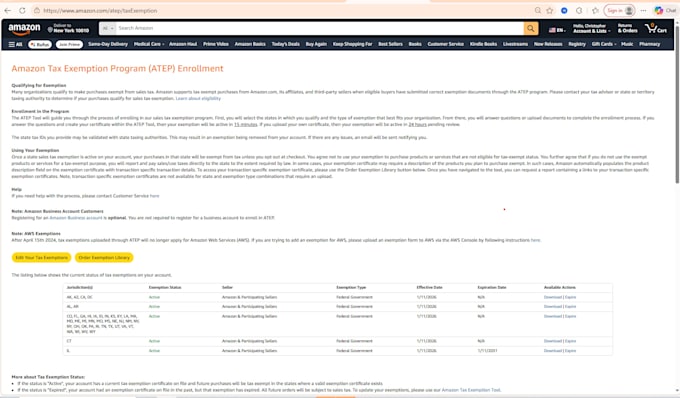Select the 1/11/2031 expiration date cell
This screenshot has width=680, height=398.
pyautogui.click(x=487, y=351)
